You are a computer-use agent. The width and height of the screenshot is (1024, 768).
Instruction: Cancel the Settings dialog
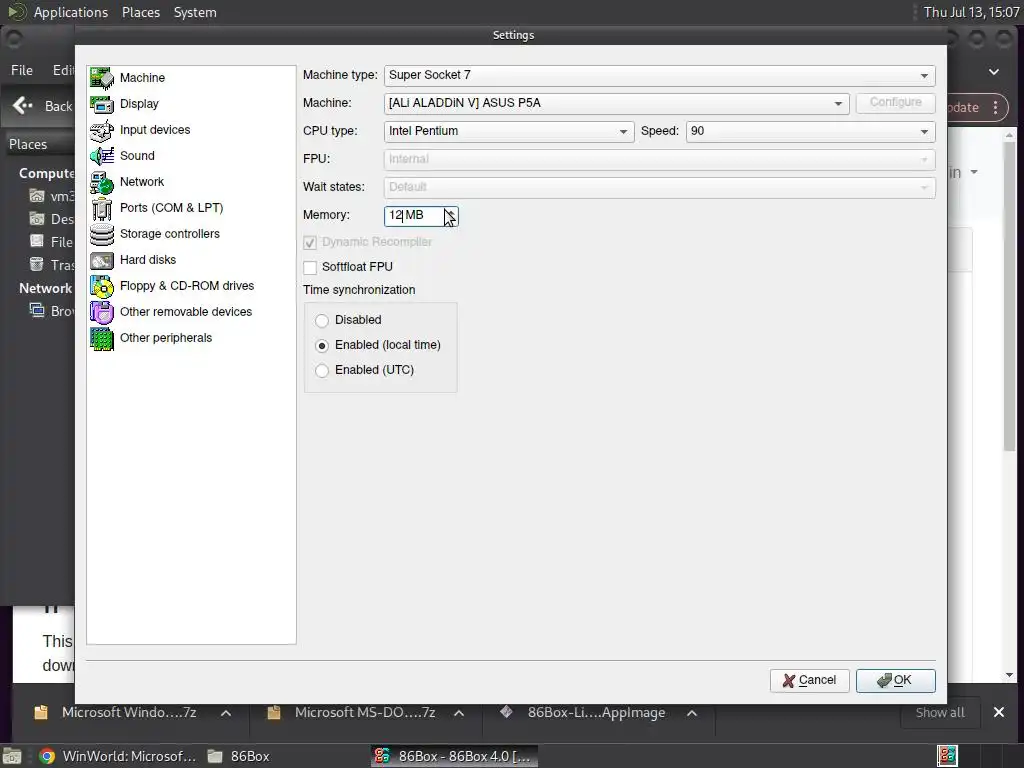click(x=809, y=680)
